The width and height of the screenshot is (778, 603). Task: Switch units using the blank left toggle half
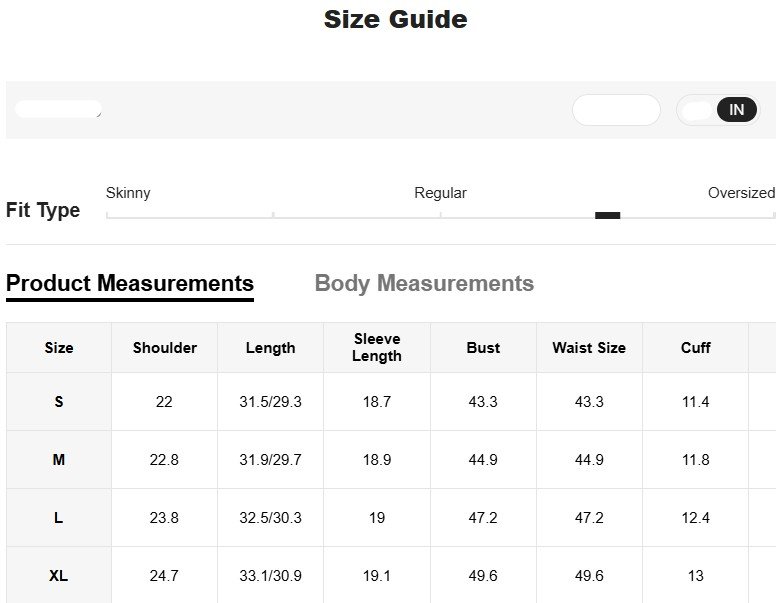click(698, 110)
